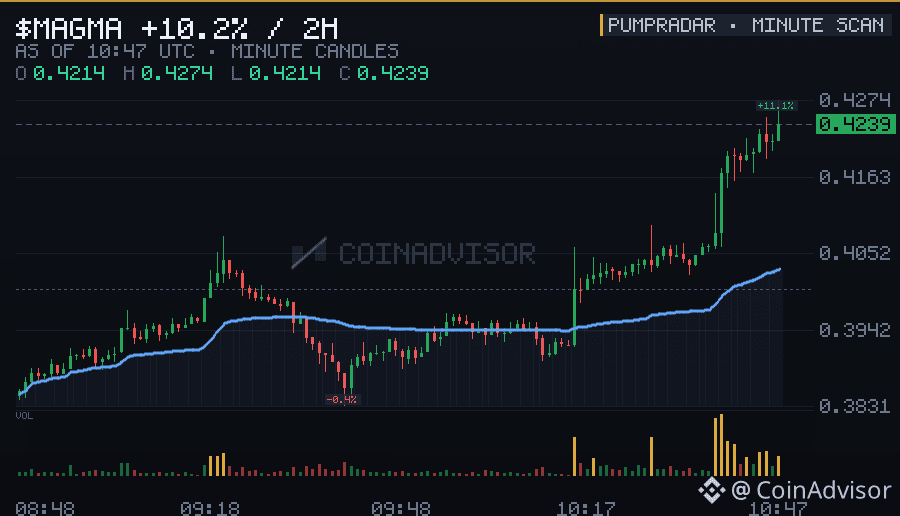Screen dimensions: 900x516
Task: Click the 0.3942 price axis label
Action: click(x=855, y=330)
